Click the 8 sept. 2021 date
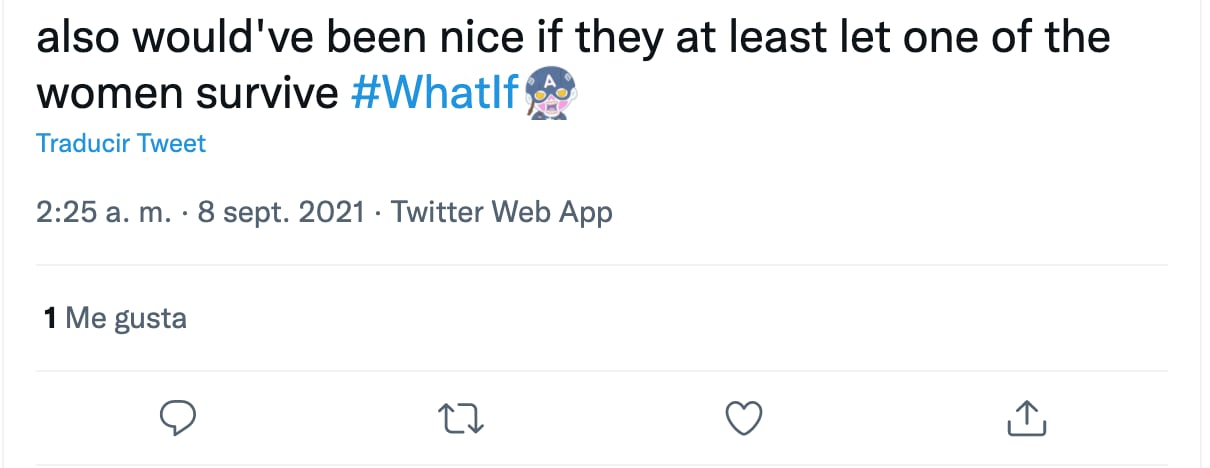This screenshot has height=468, width=1210. click(x=281, y=212)
